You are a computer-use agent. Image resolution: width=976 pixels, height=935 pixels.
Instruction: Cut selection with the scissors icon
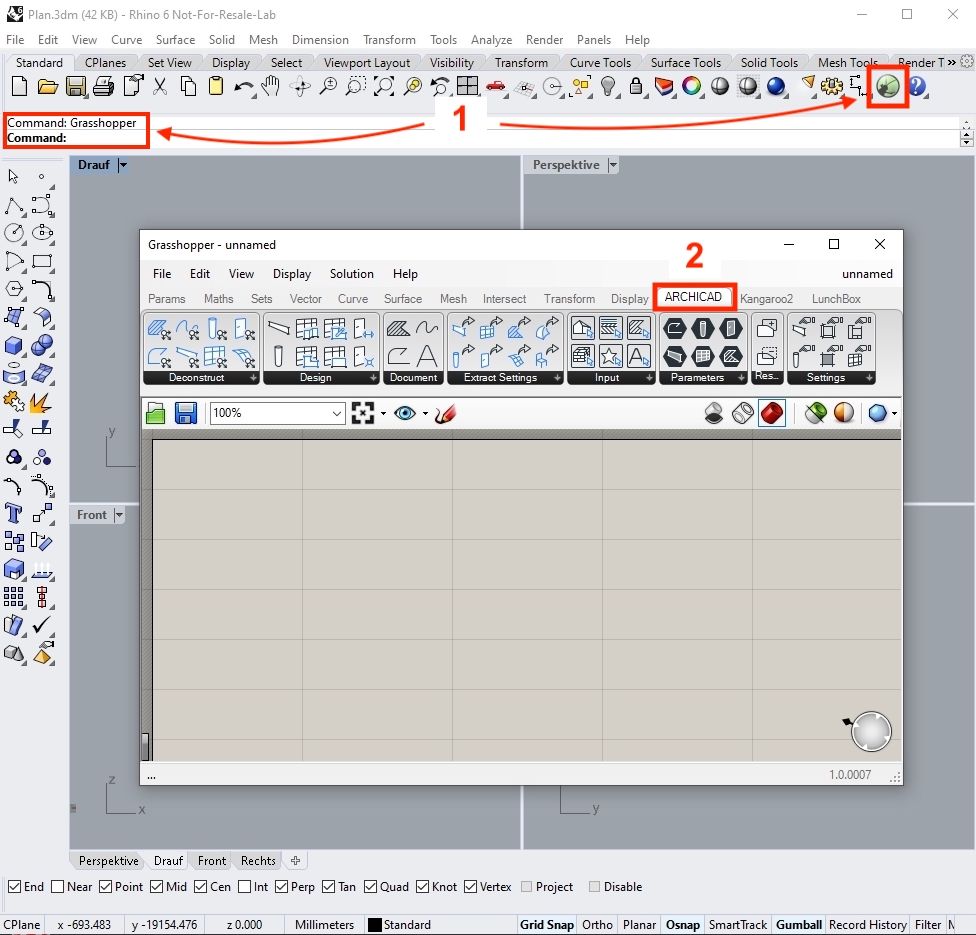coord(160,86)
